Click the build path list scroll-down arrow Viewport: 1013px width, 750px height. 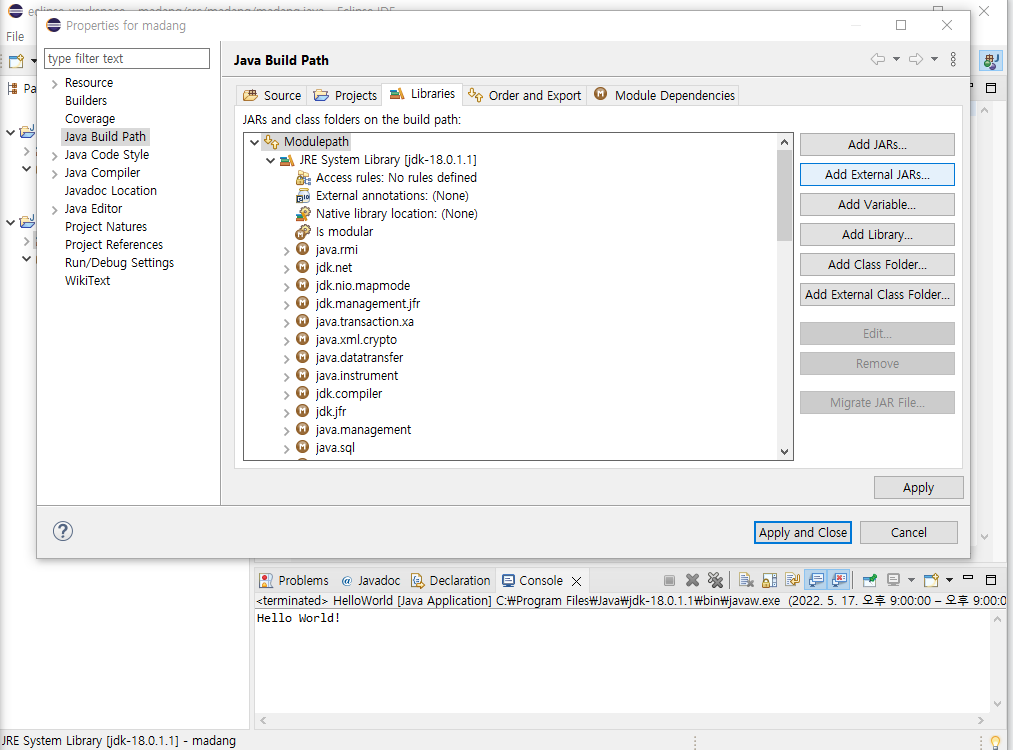tap(784, 452)
